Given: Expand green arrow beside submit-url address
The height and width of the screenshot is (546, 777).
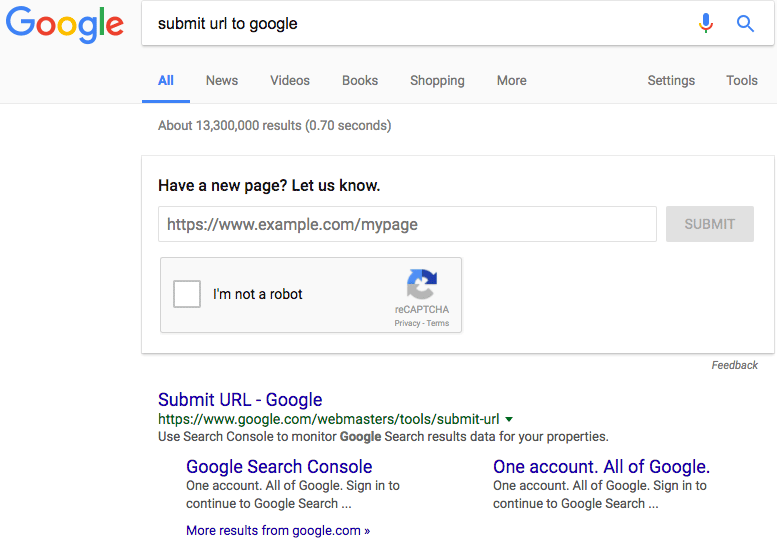Looking at the screenshot, I should point(509,419).
